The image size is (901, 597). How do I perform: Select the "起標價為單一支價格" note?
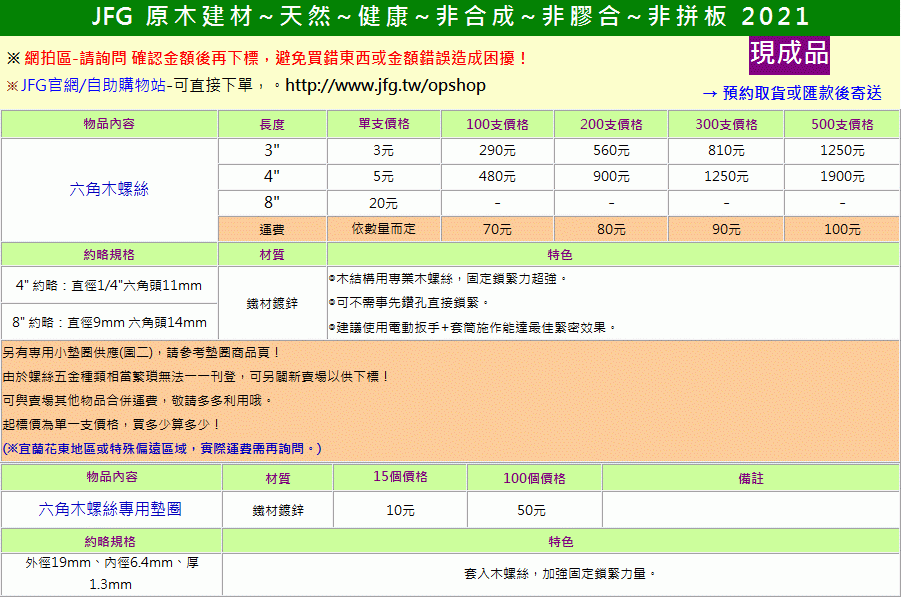pos(111,425)
